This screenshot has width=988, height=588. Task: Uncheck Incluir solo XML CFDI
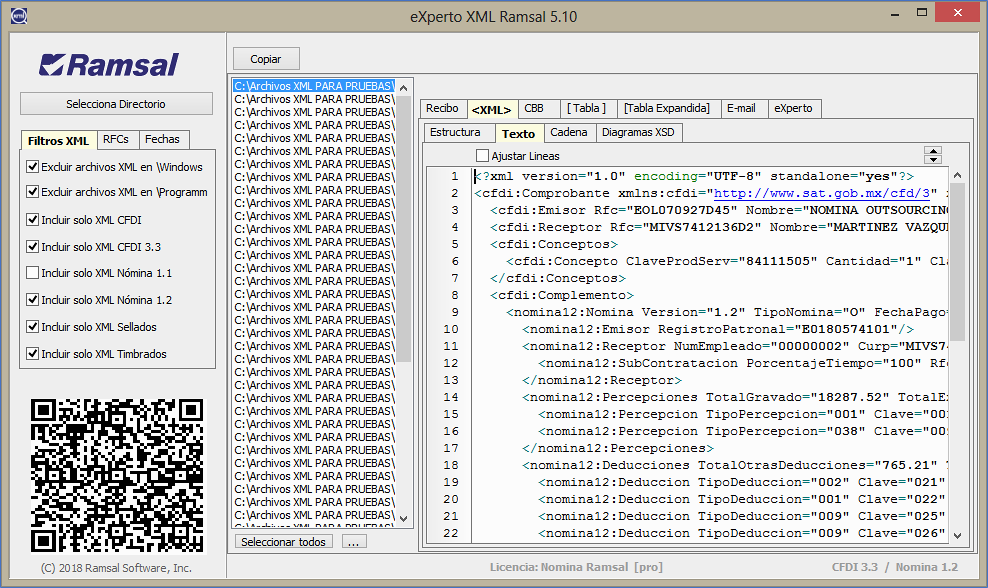(x=33, y=219)
